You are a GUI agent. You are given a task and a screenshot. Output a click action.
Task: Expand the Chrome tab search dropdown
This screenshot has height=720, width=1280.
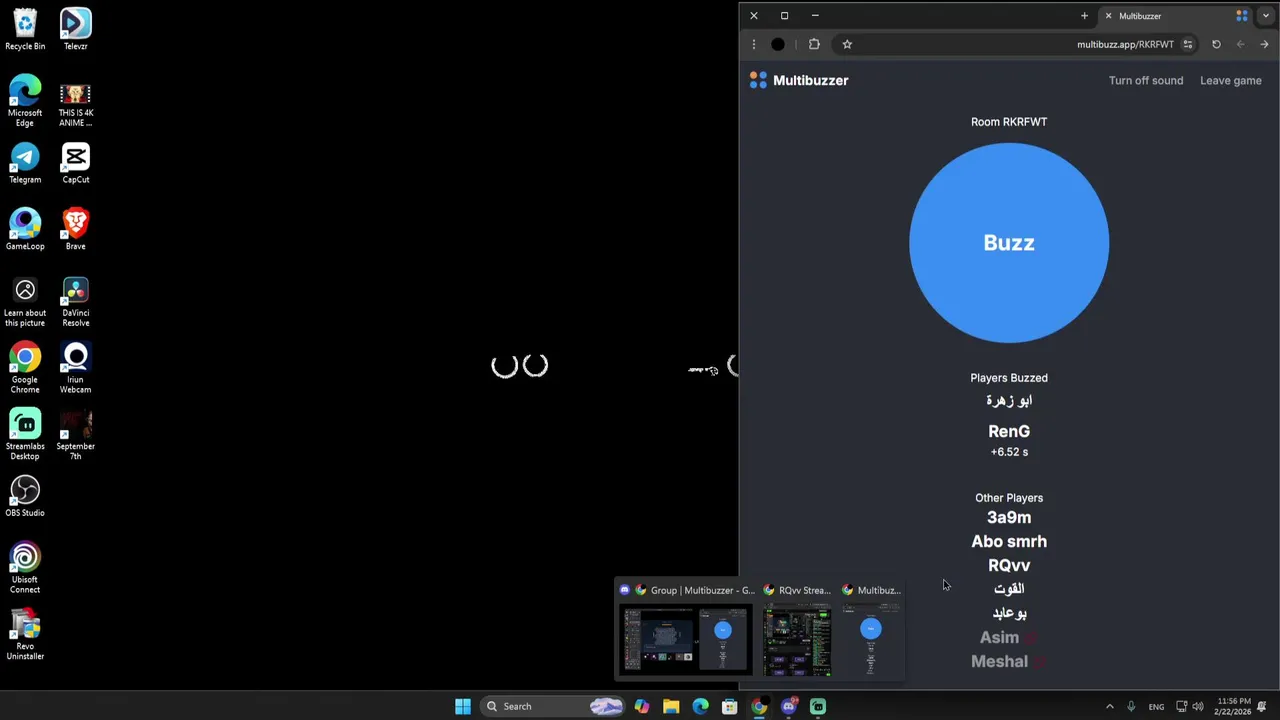1266,16
